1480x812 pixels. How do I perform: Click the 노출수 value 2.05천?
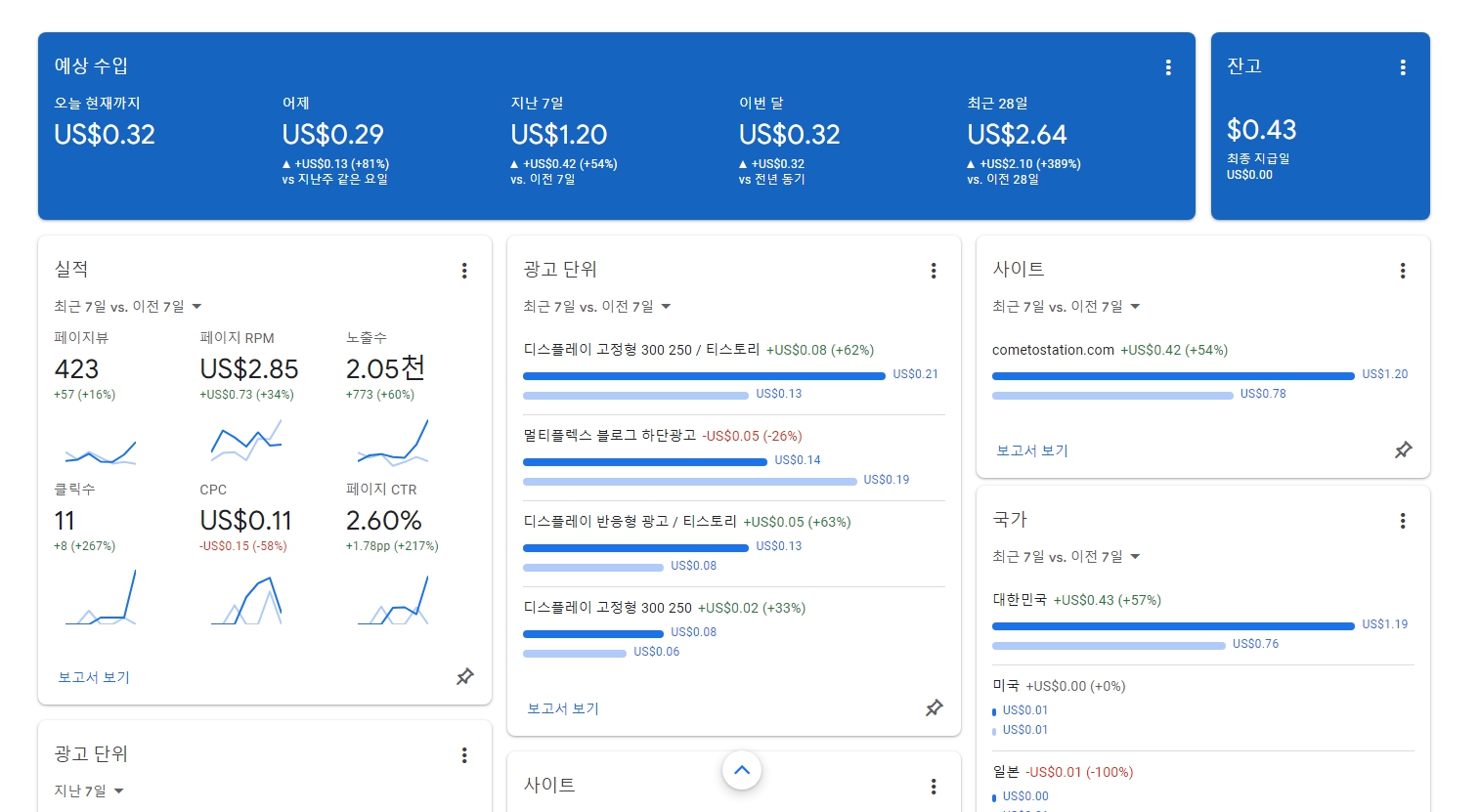pyautogui.click(x=386, y=368)
